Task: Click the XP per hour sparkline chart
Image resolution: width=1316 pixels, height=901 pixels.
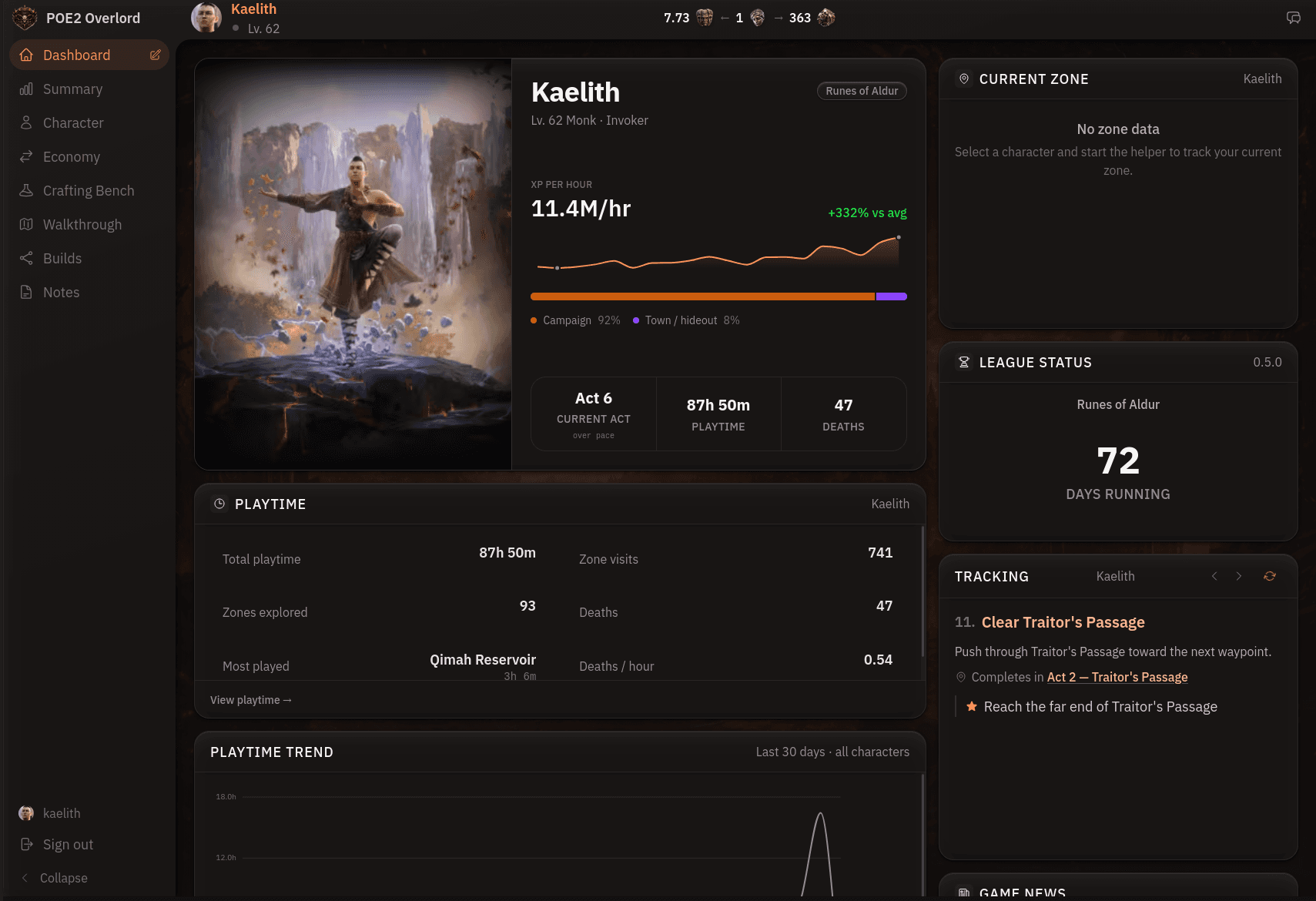Action: tap(718, 253)
